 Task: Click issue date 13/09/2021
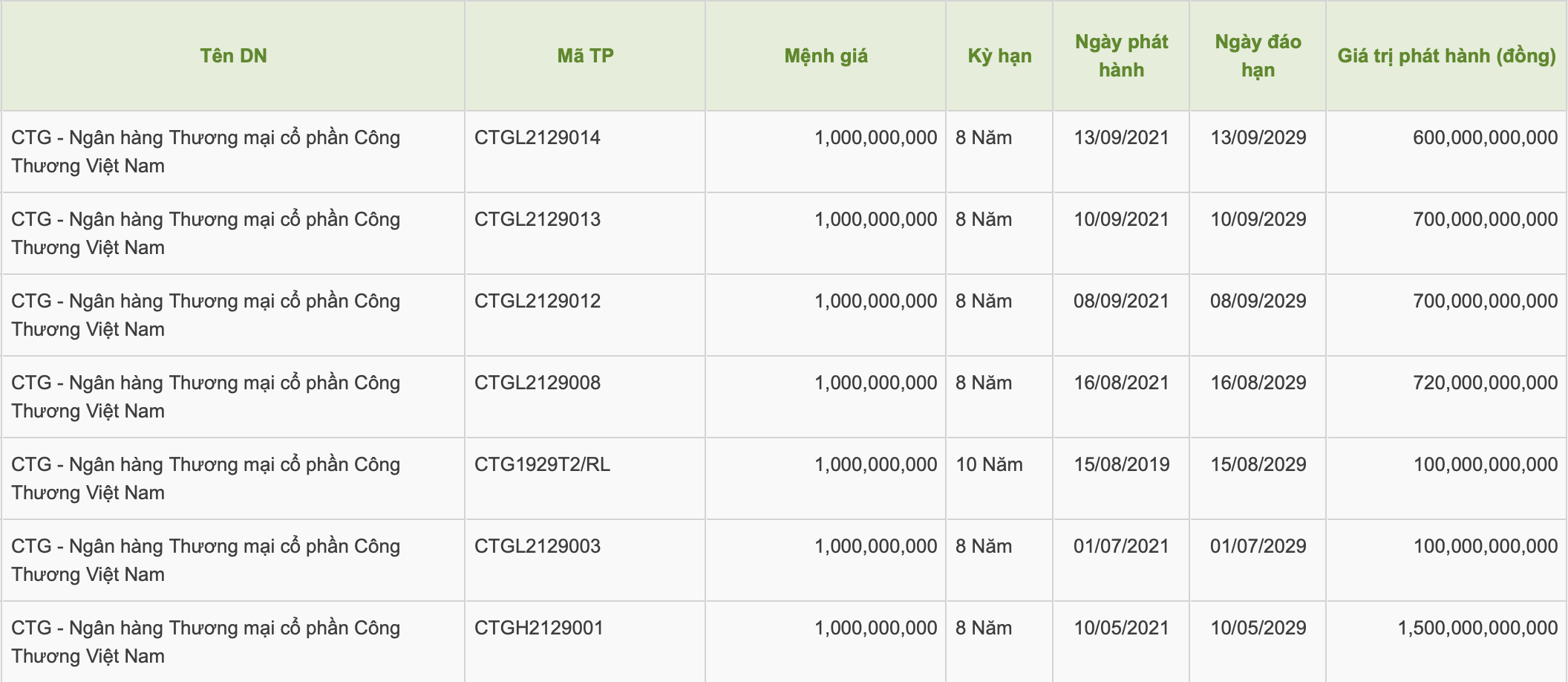coord(1121,137)
